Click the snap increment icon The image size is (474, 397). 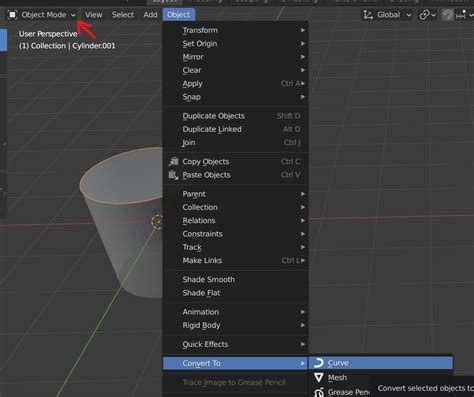[461, 15]
